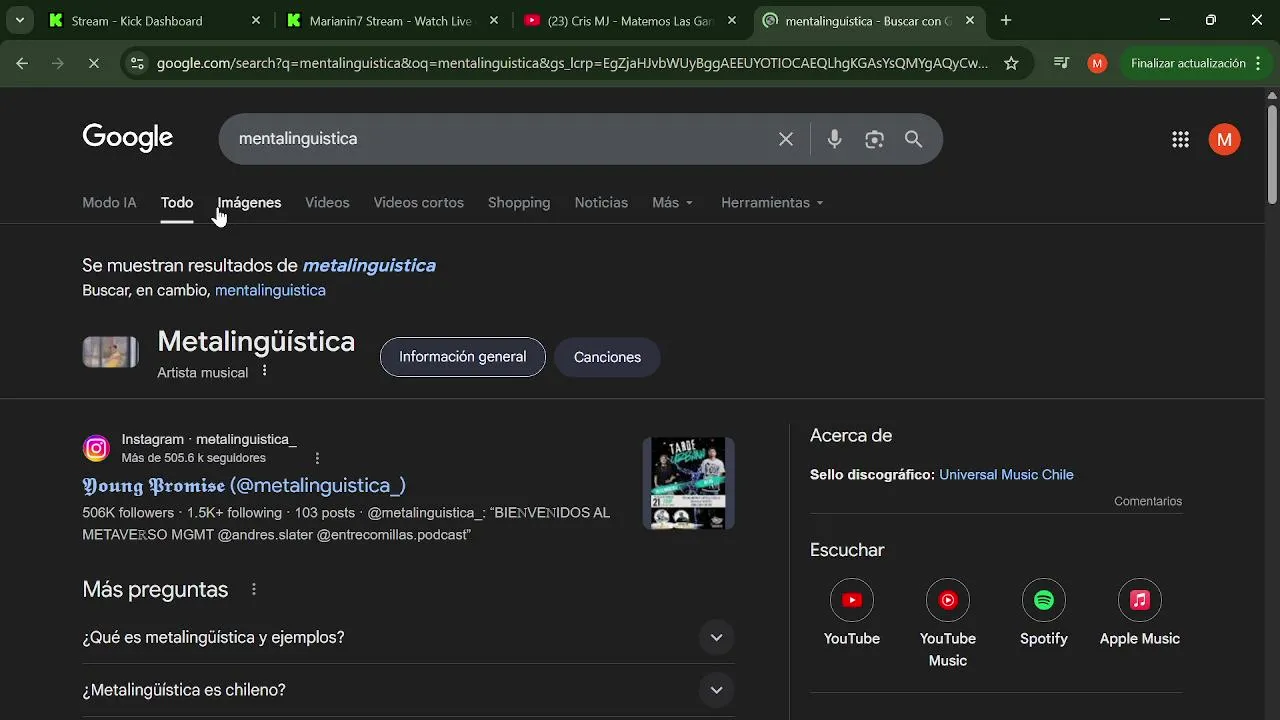This screenshot has height=720, width=1280.
Task: Listen on YouTube Music icon
Action: click(948, 600)
